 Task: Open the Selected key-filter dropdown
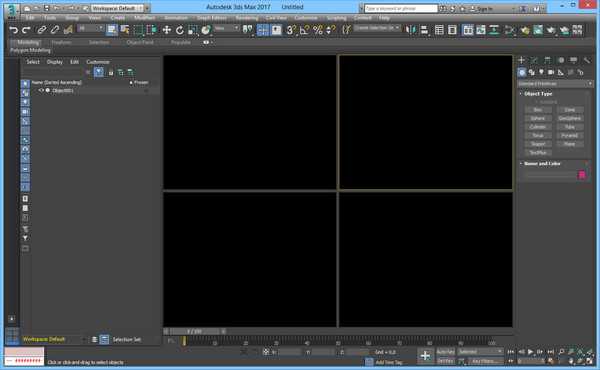coord(480,352)
